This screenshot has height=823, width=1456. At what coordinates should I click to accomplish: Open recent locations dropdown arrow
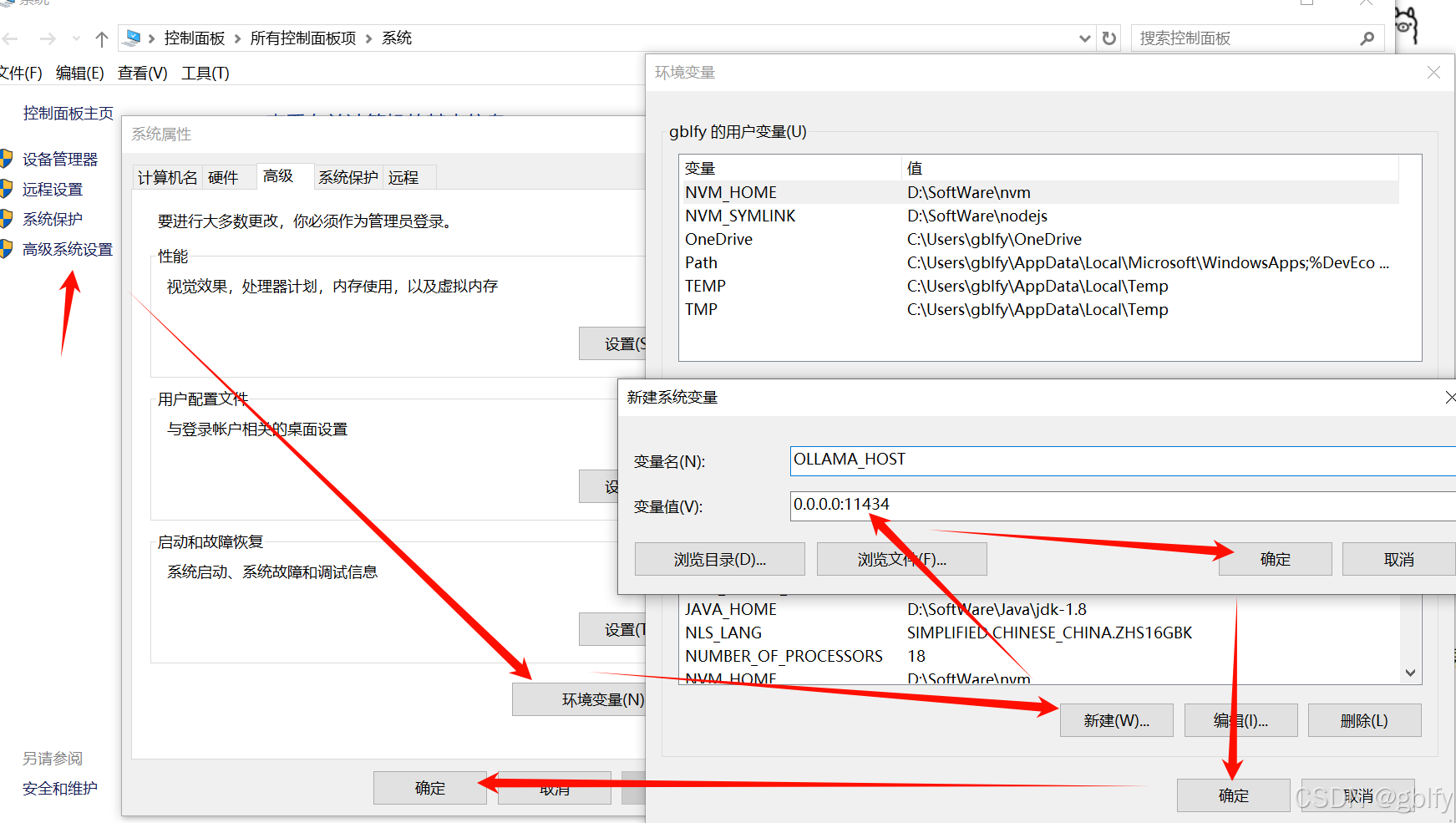tap(76, 38)
